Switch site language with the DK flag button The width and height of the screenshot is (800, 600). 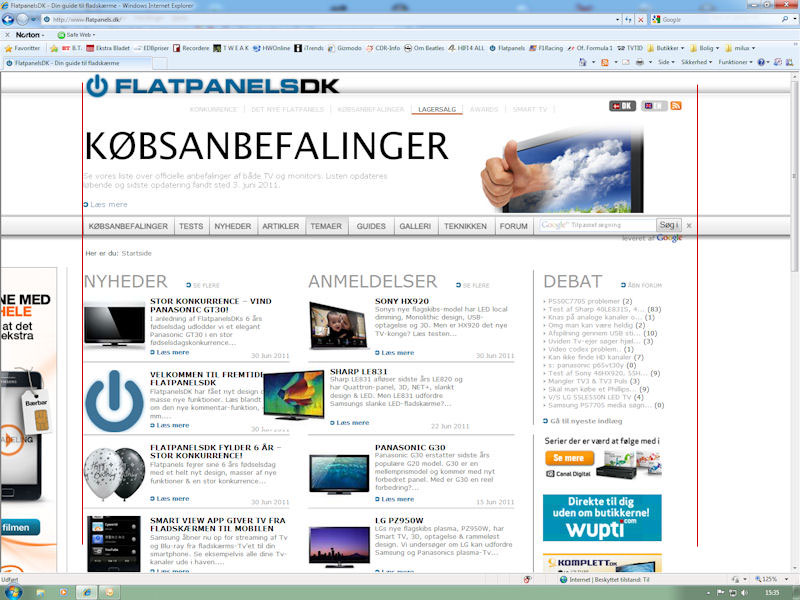tap(622, 106)
